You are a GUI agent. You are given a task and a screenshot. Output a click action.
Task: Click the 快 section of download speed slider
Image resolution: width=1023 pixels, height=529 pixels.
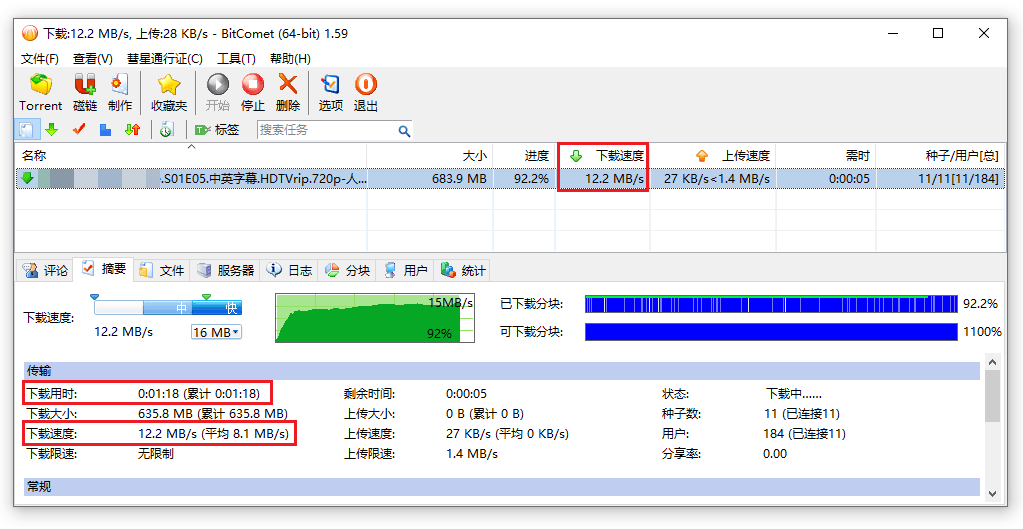(231, 308)
